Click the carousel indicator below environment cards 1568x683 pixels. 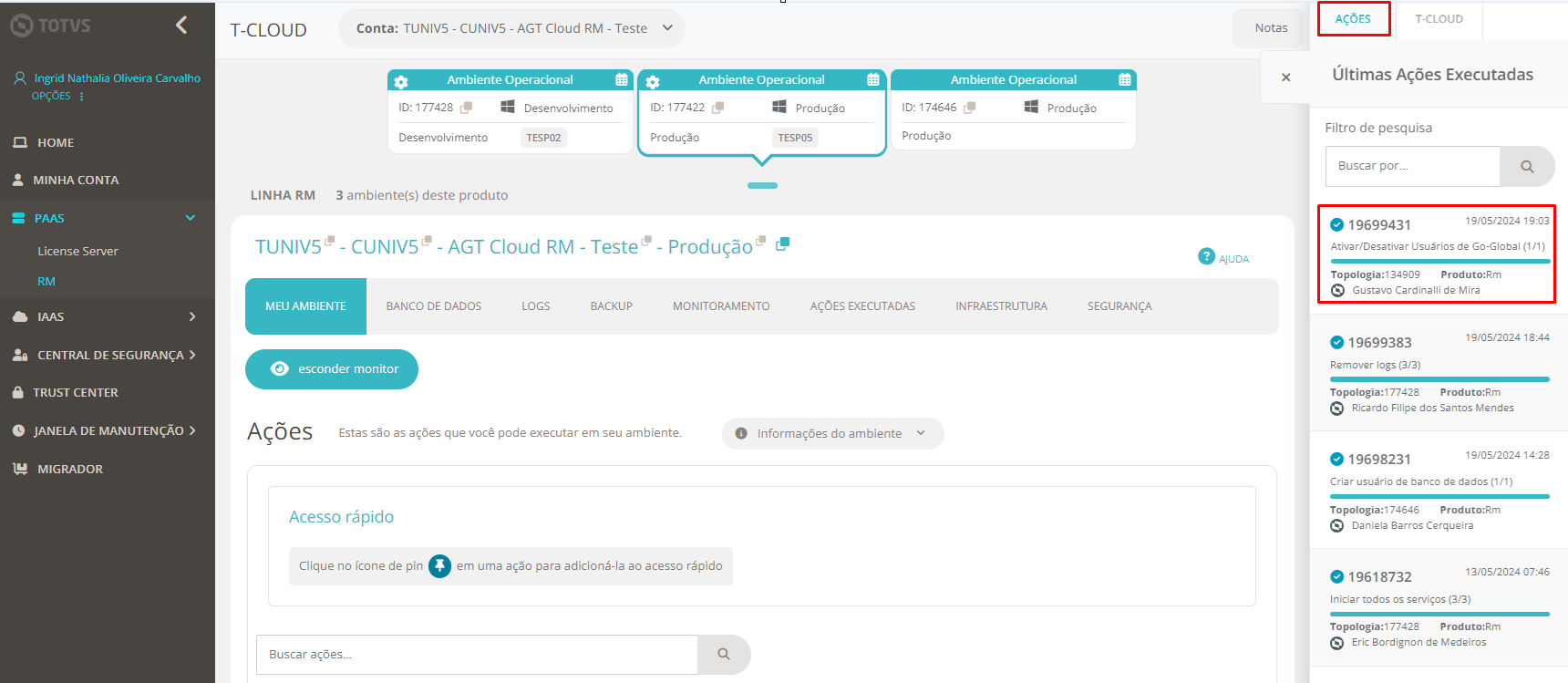click(x=762, y=185)
